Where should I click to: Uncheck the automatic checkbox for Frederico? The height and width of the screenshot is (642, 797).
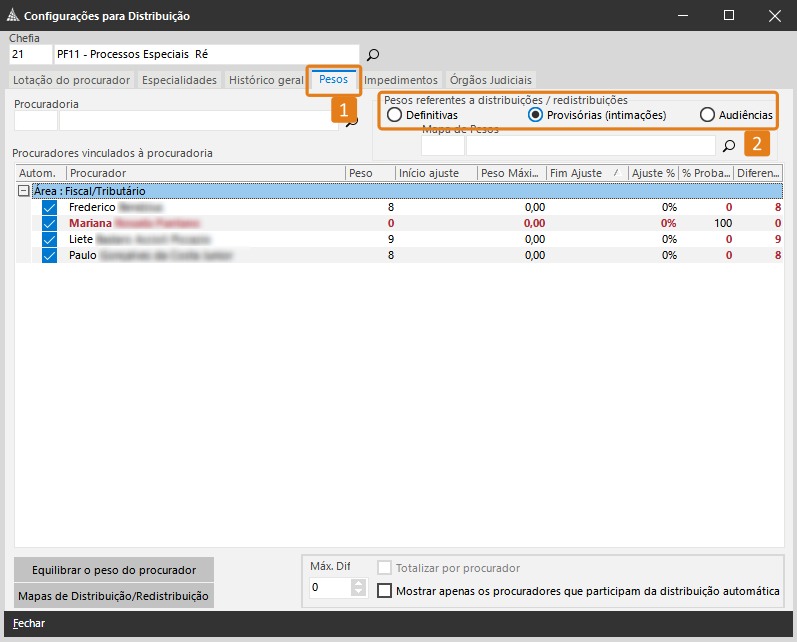click(x=50, y=207)
